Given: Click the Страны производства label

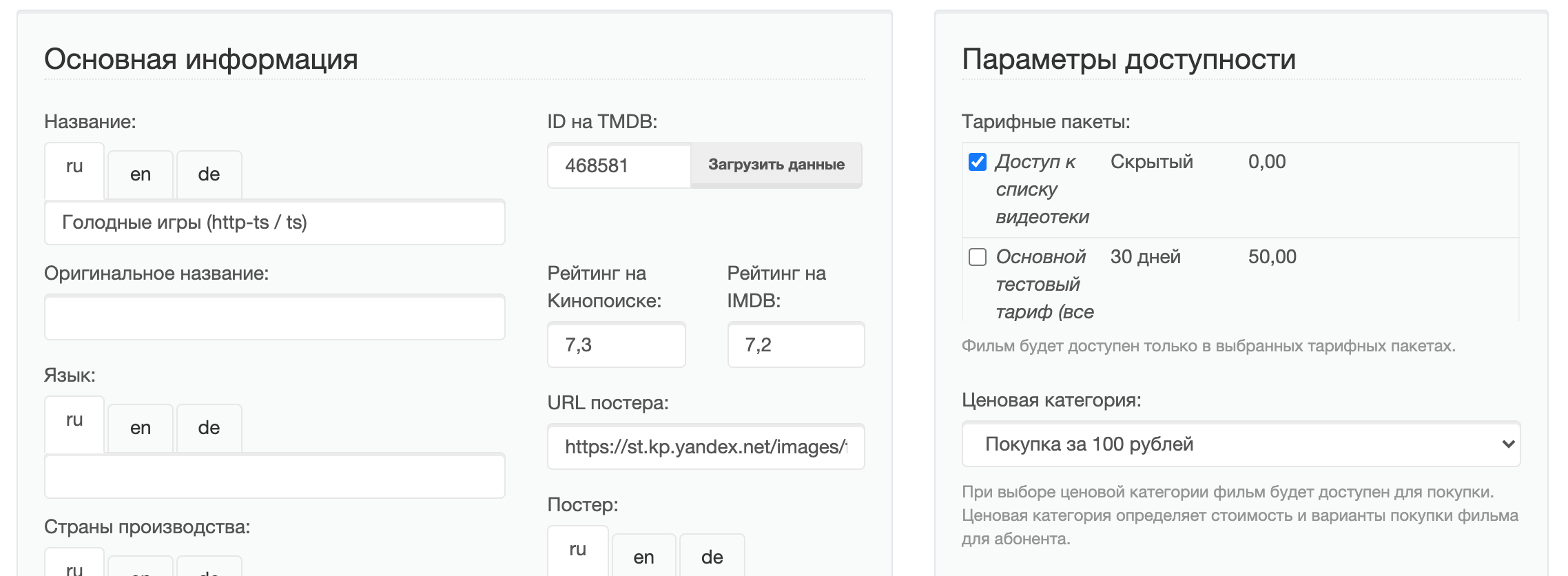Looking at the screenshot, I should click(147, 527).
